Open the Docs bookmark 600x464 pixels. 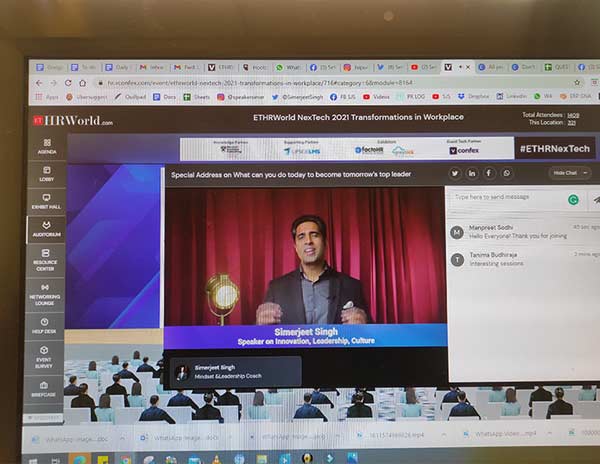[x=165, y=97]
